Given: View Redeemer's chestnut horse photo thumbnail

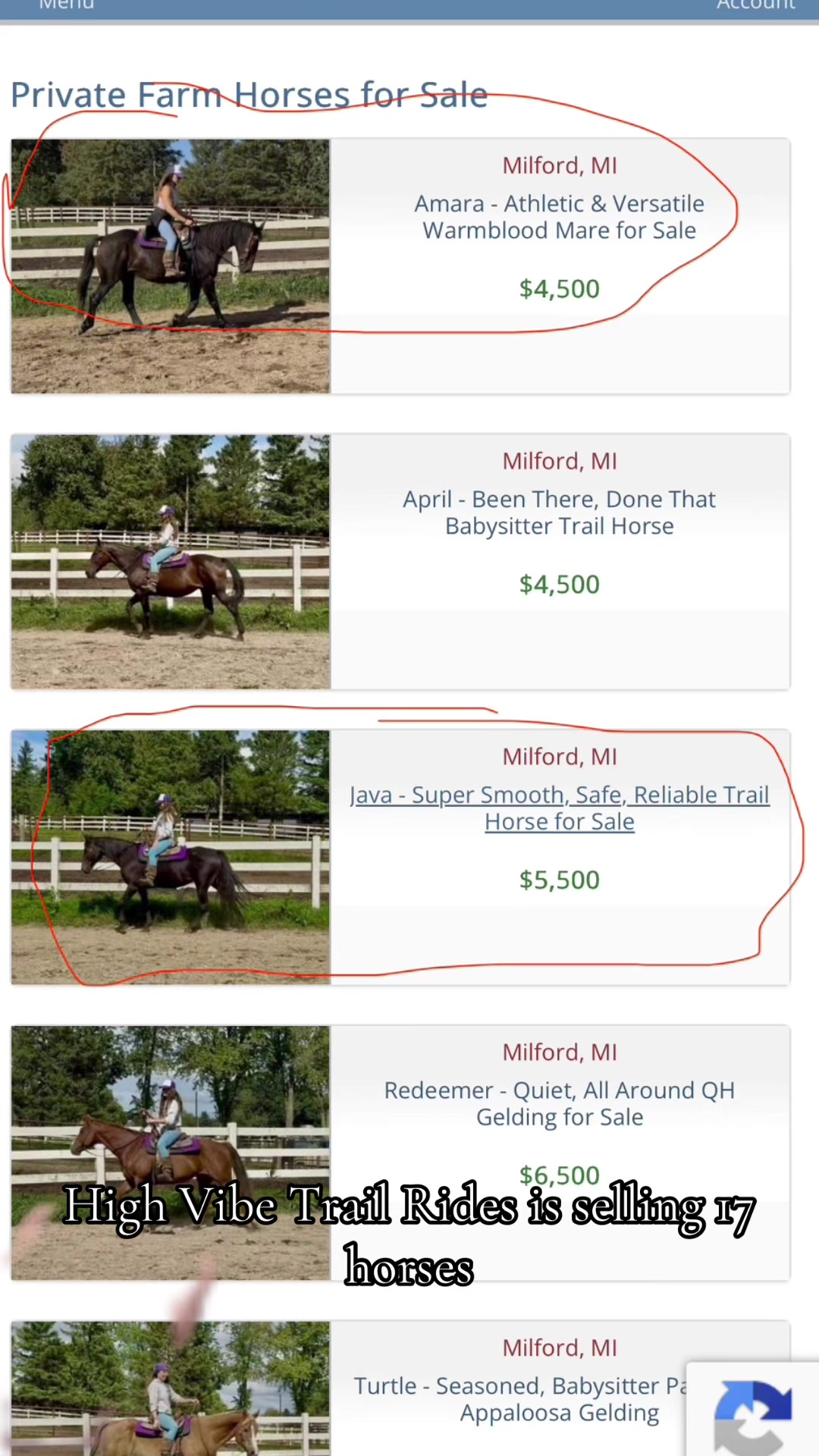Looking at the screenshot, I should (171, 1153).
